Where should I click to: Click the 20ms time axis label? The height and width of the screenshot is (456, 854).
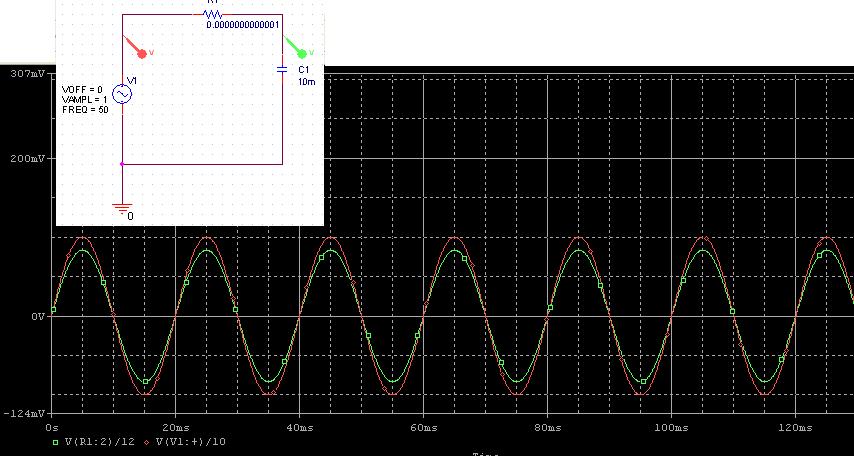[175, 428]
